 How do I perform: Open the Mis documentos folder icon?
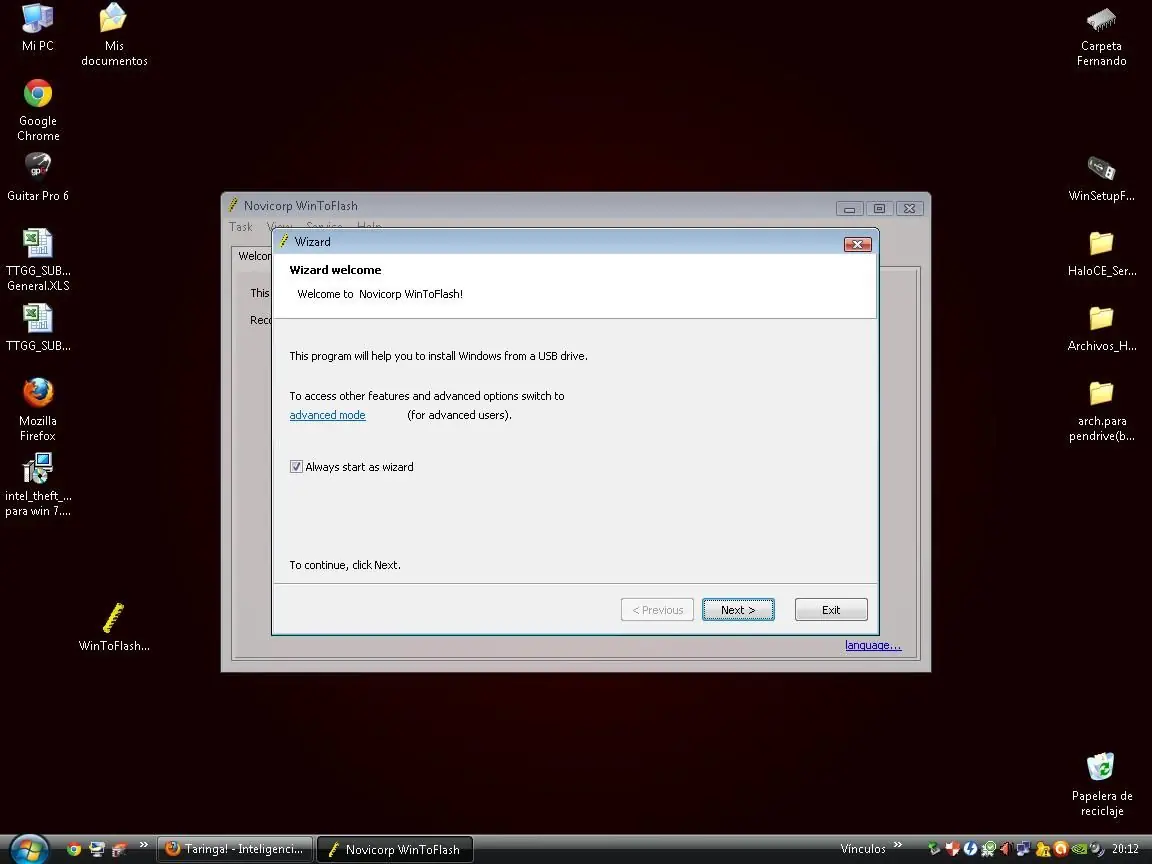click(x=114, y=35)
